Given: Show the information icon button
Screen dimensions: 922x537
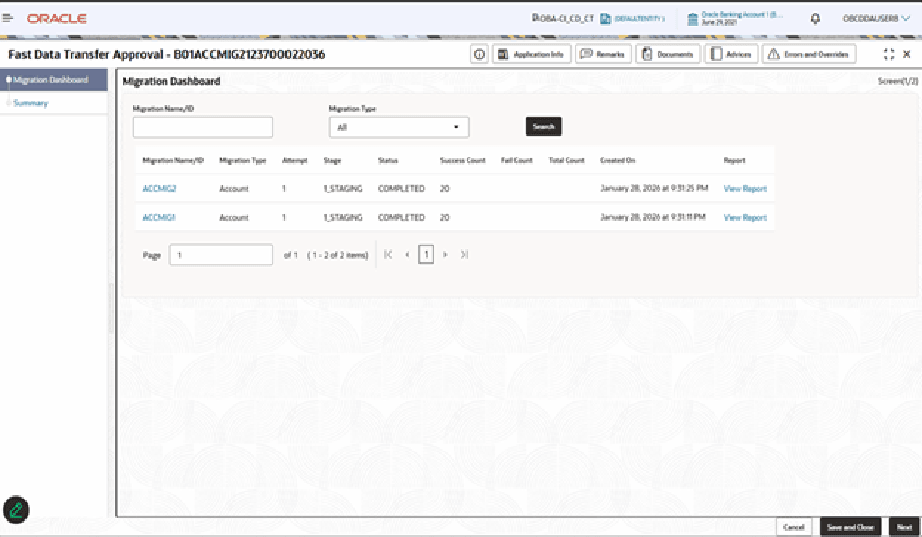Looking at the screenshot, I should click(x=479, y=54).
